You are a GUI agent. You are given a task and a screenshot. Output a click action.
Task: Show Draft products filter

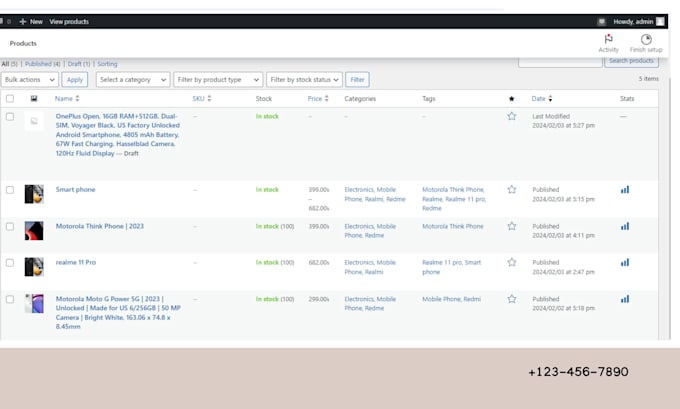[78, 64]
